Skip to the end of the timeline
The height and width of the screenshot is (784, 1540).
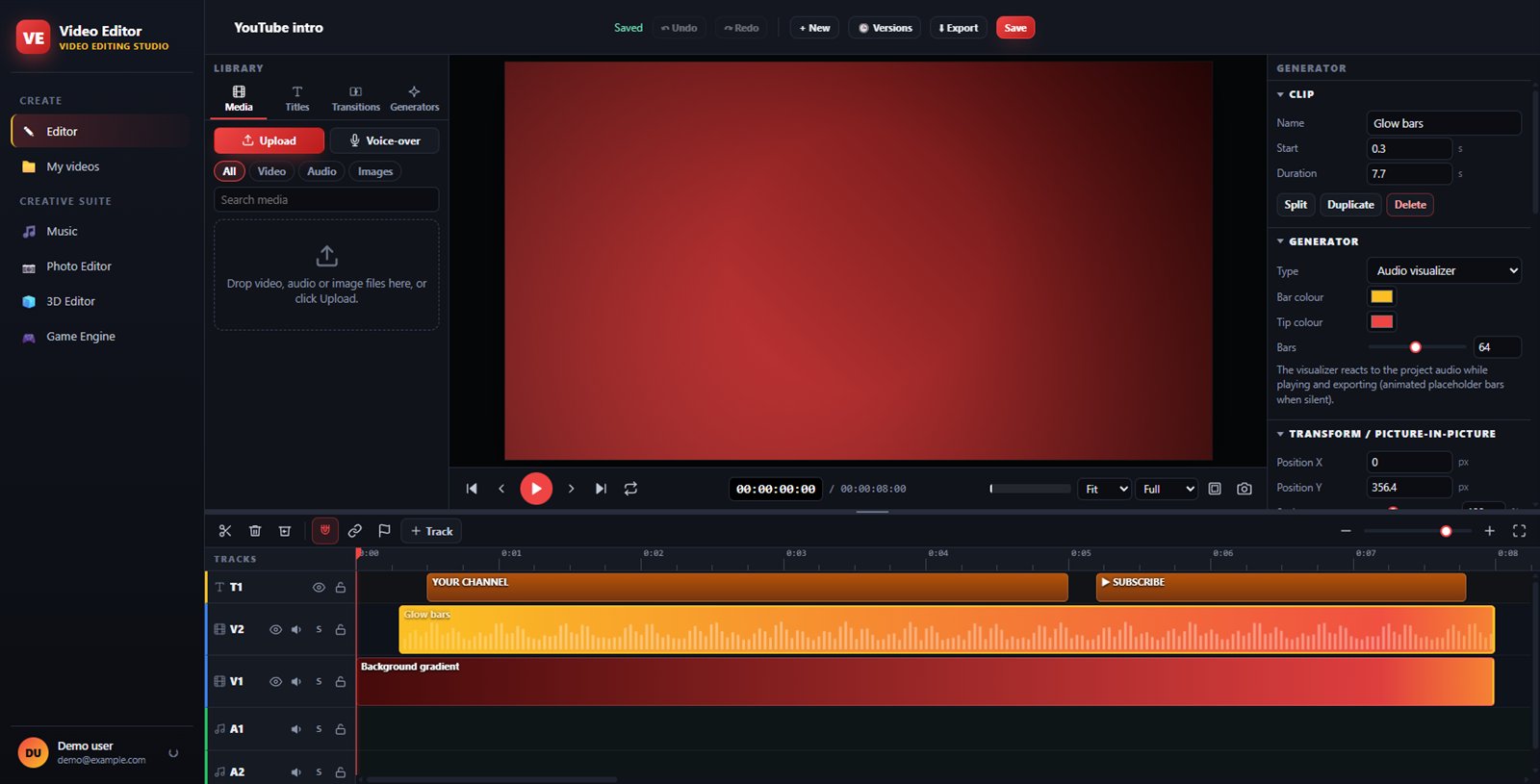click(601, 489)
